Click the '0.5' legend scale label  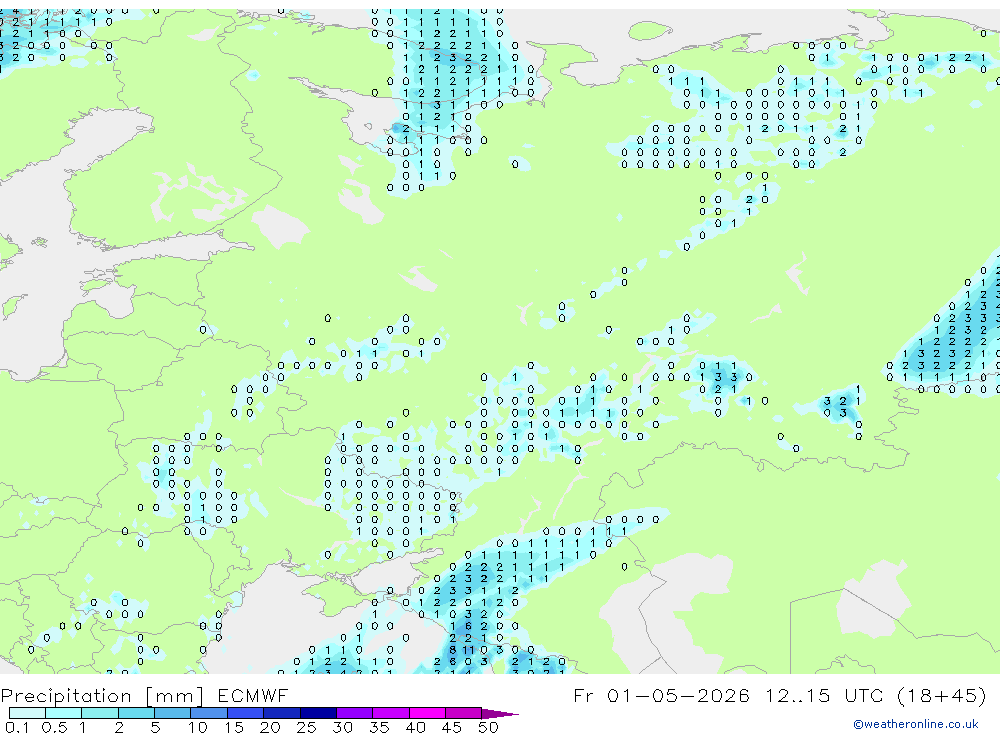(54, 727)
